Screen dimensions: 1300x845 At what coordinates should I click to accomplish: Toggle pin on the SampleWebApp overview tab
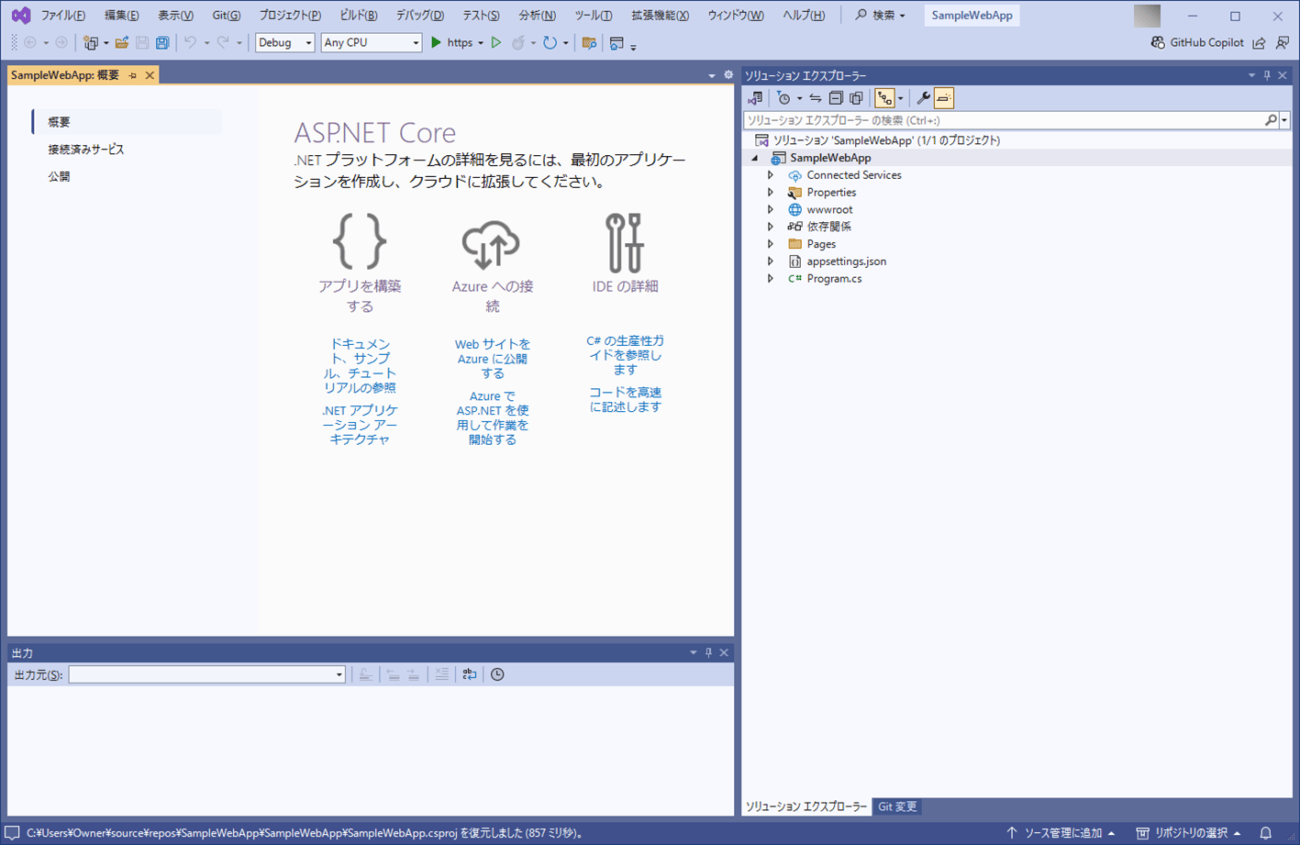(133, 76)
